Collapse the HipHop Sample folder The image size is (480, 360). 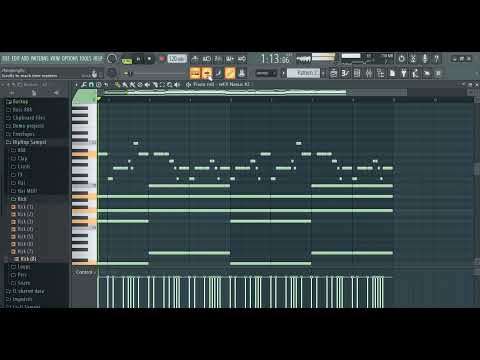click(x=26, y=142)
